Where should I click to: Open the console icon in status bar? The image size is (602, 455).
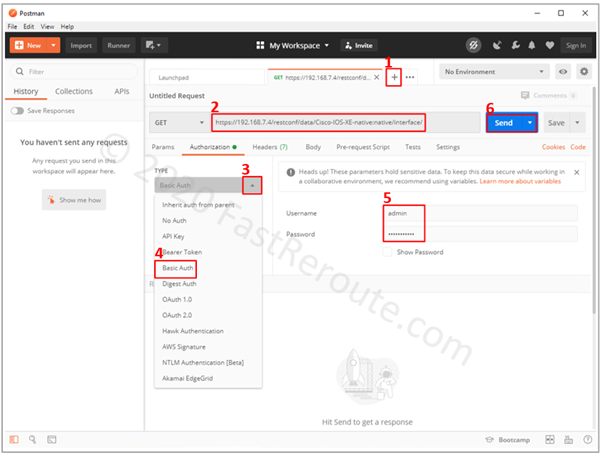tap(51, 439)
